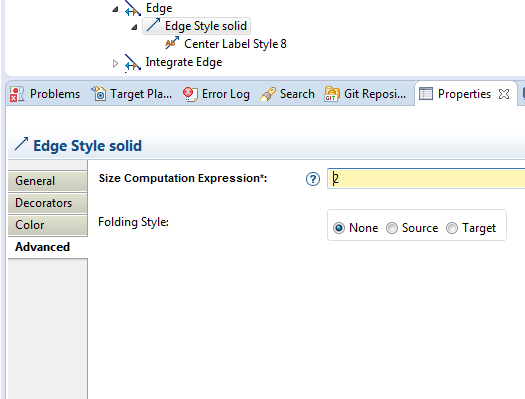The image size is (525, 399).
Task: Click the Problems view icon
Action: (x=17, y=94)
